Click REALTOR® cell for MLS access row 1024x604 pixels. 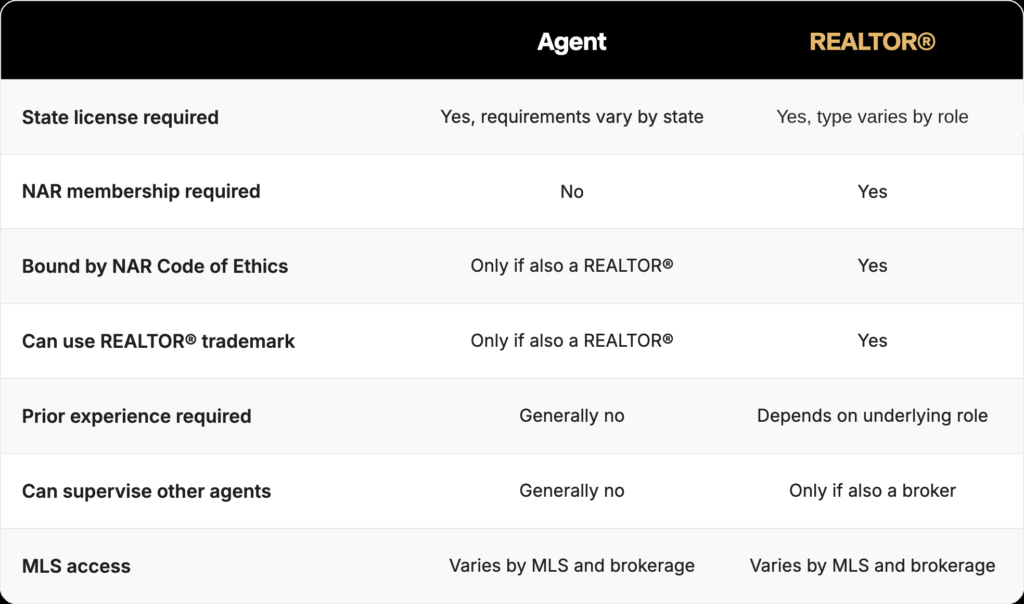(872, 565)
